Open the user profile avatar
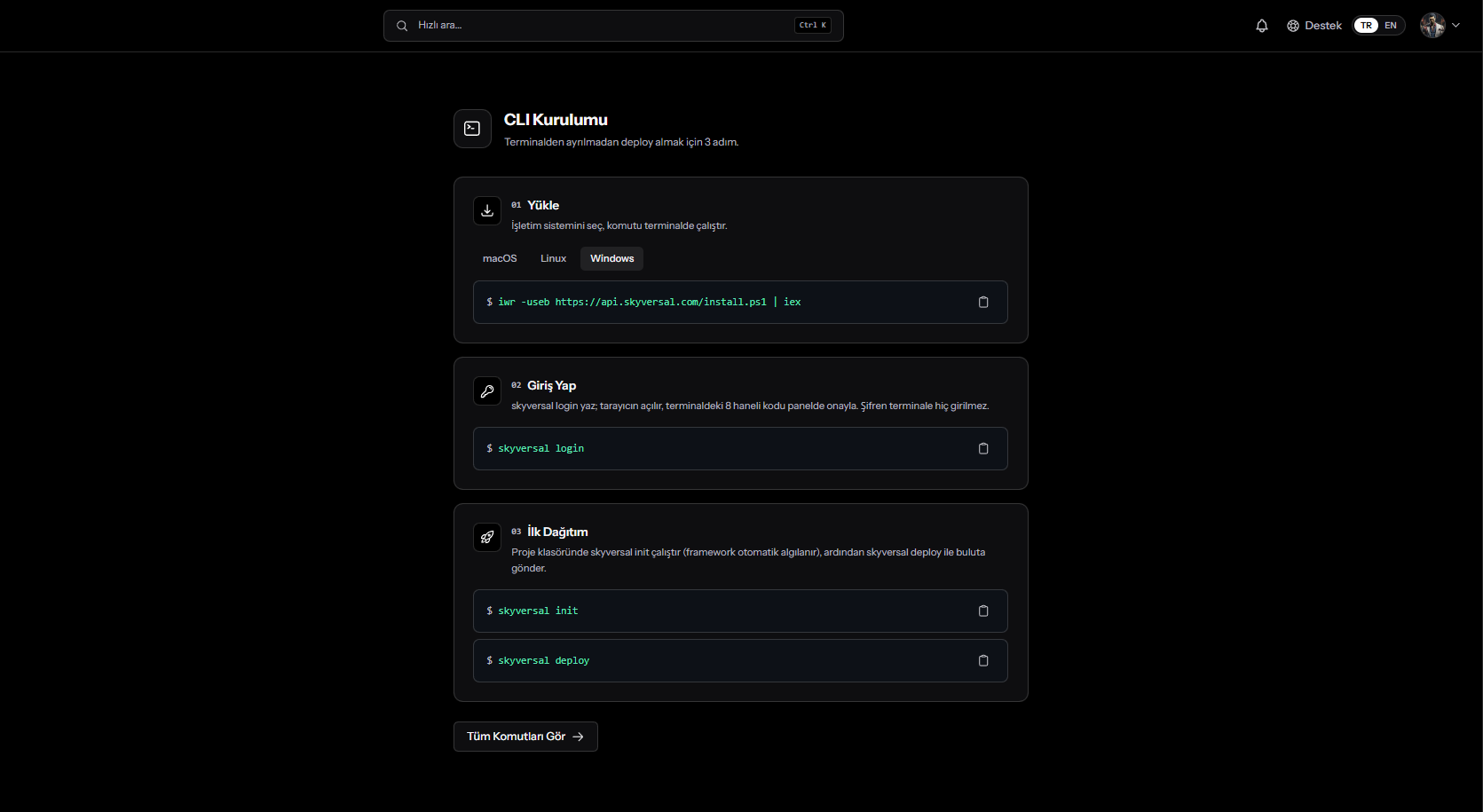 pos(1432,26)
